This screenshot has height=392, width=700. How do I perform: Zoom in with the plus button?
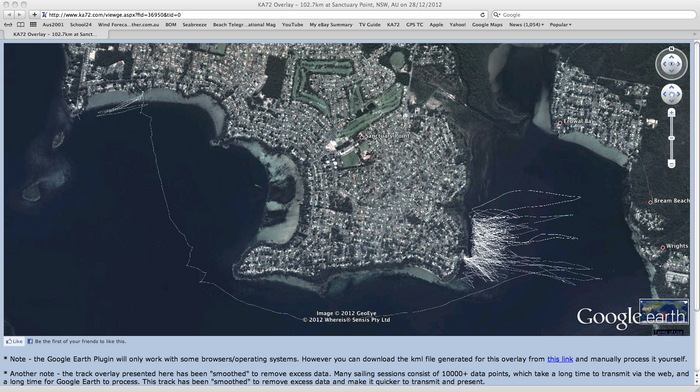tap(671, 113)
